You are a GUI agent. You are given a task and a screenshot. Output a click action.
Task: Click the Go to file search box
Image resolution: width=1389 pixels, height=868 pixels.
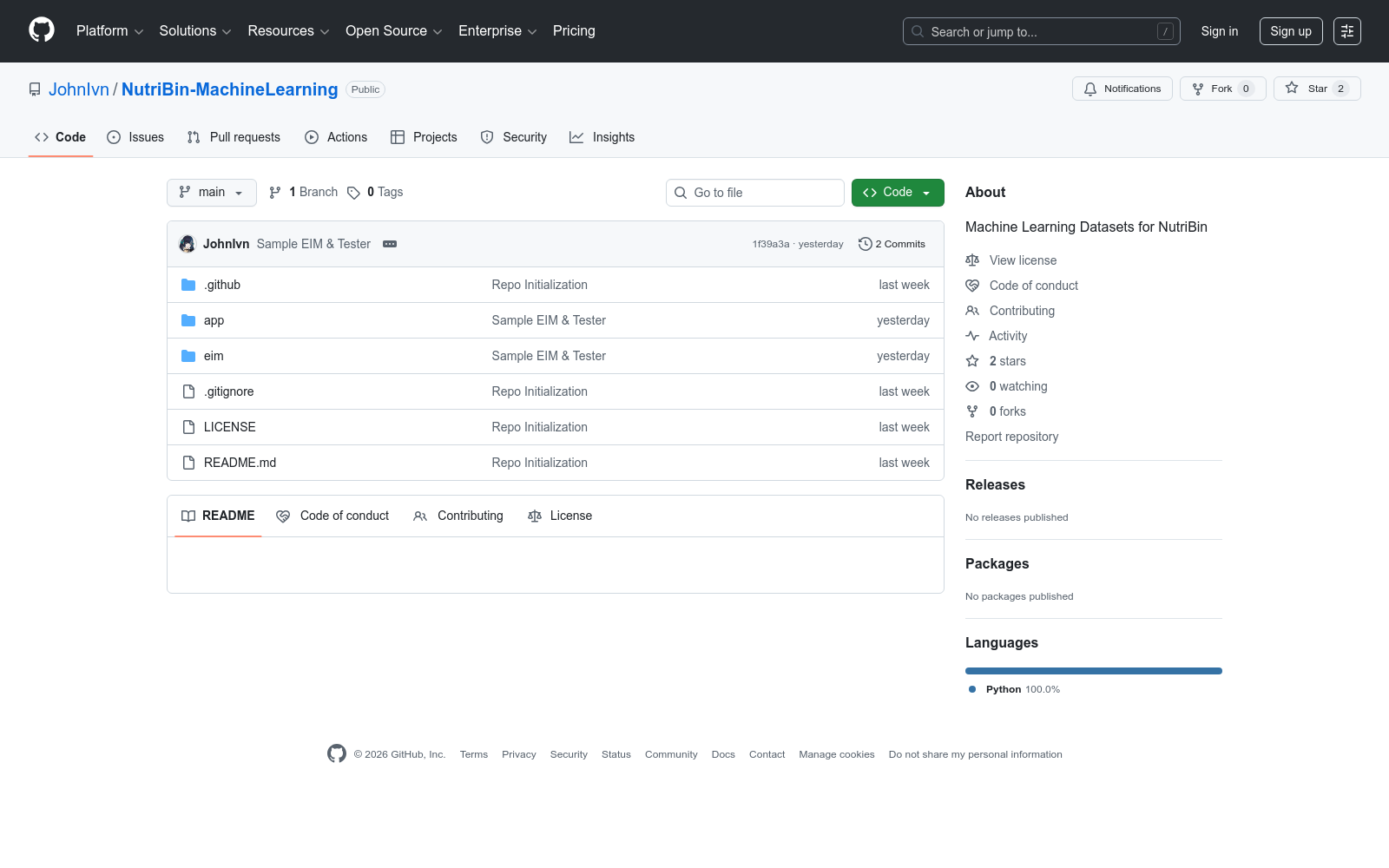[x=755, y=193]
